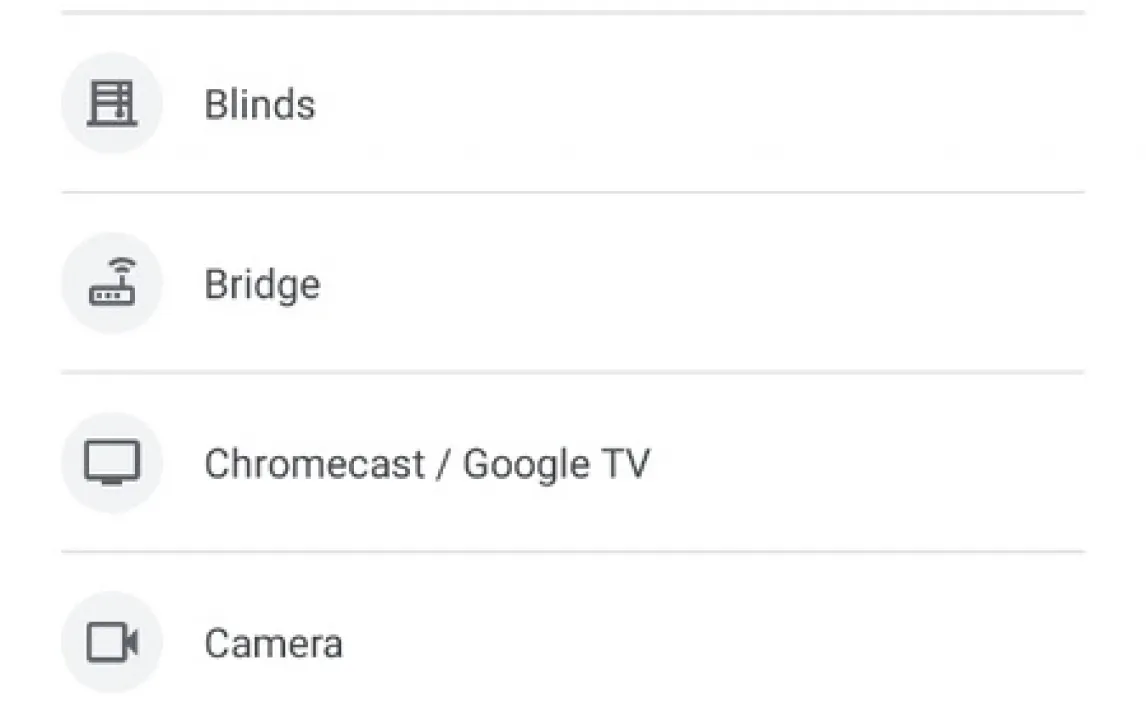Open the Chromecast / Google TV row
The width and height of the screenshot is (1146, 716).
point(573,462)
